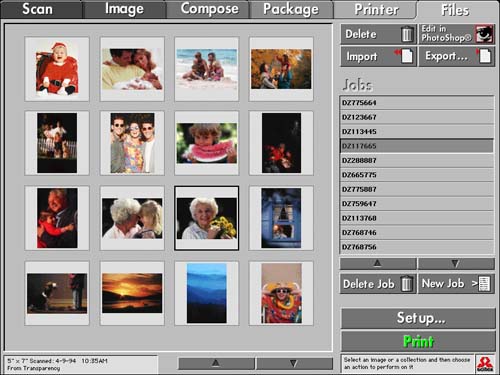Viewport: 500px width, 375px height.
Task: Select job DZ759647
Action: pyautogui.click(x=417, y=204)
